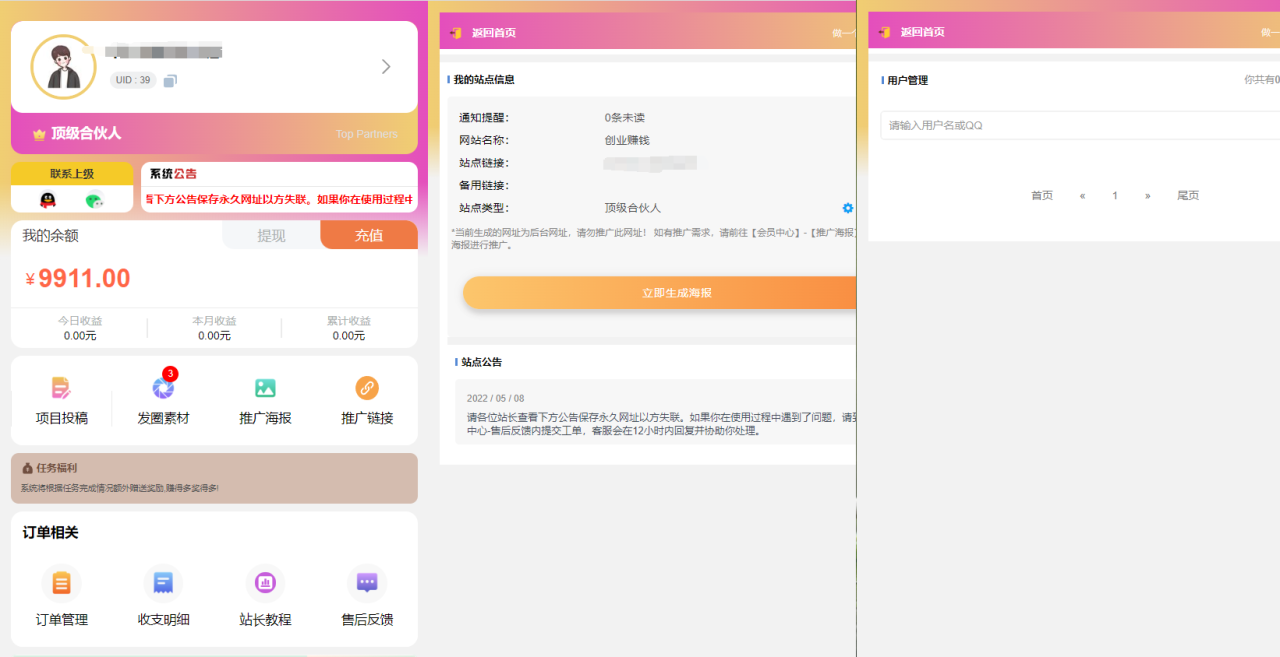Switch to the 提现 withdrawal tab
Viewport: 1280px width, 657px height.
coord(271,234)
